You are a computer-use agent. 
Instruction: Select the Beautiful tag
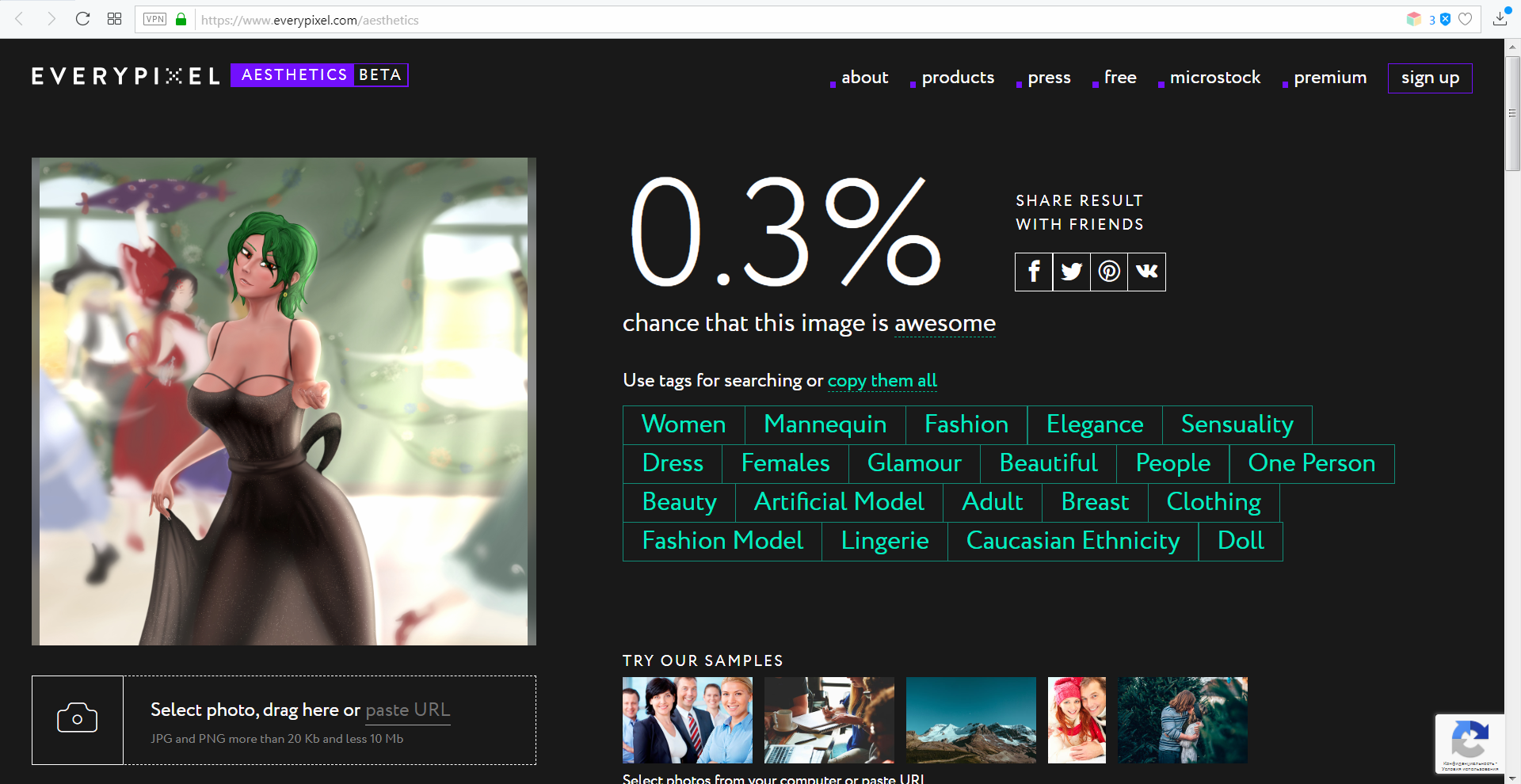1048,464
